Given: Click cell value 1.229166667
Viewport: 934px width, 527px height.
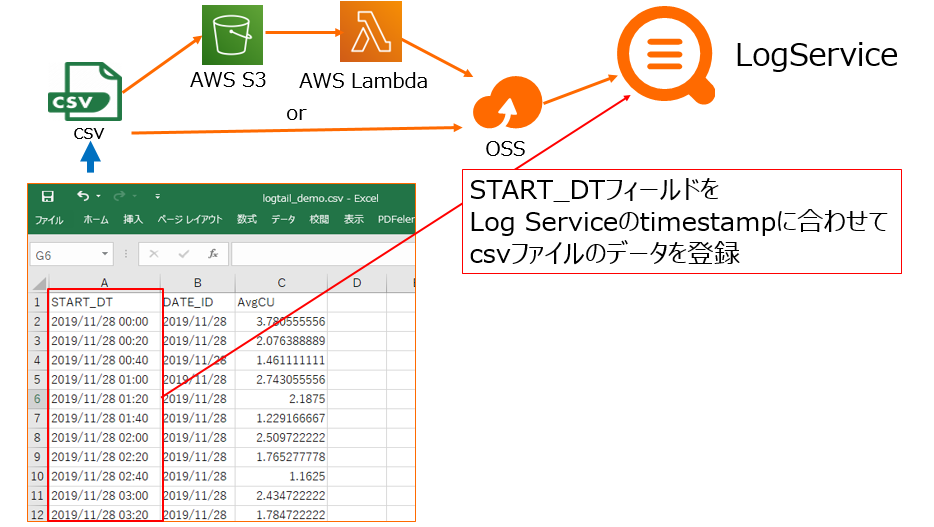Looking at the screenshot, I should (281, 419).
